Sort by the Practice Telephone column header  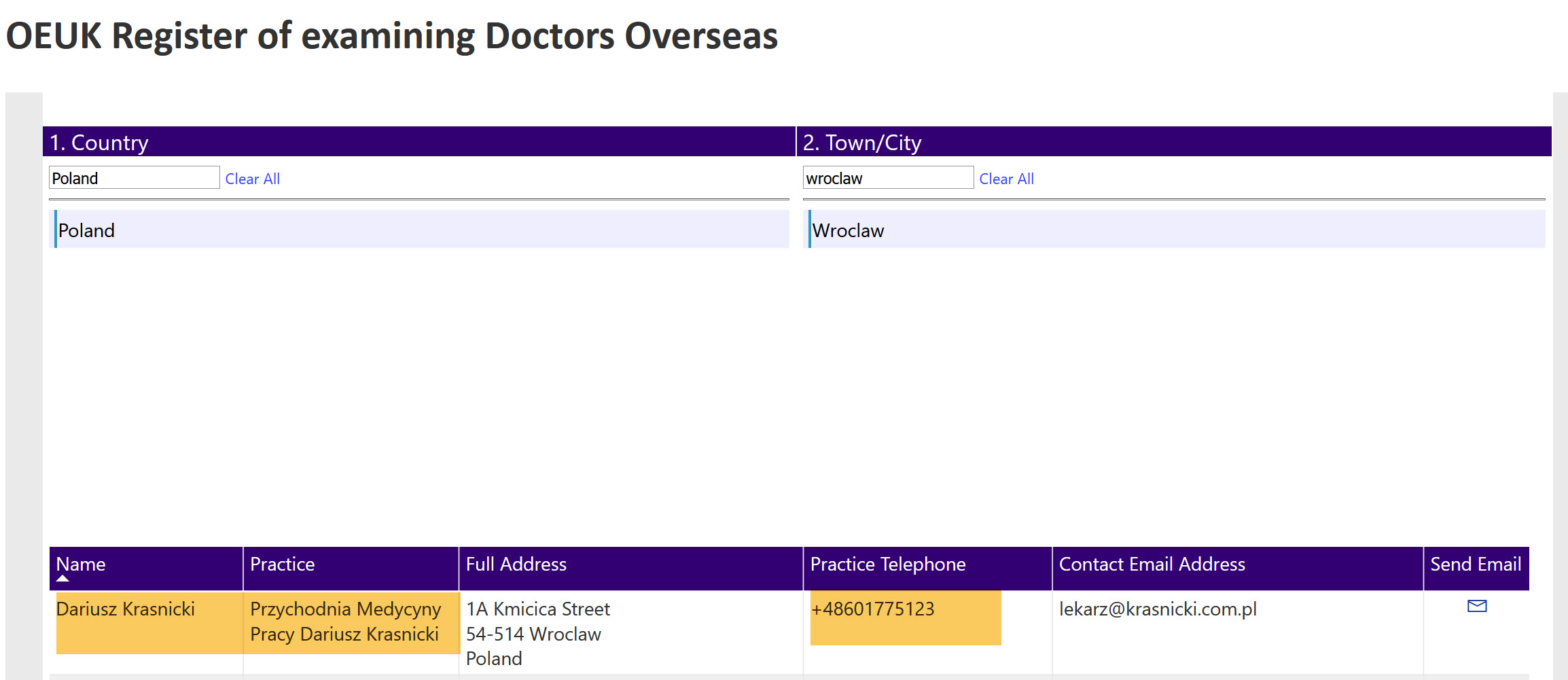click(887, 564)
